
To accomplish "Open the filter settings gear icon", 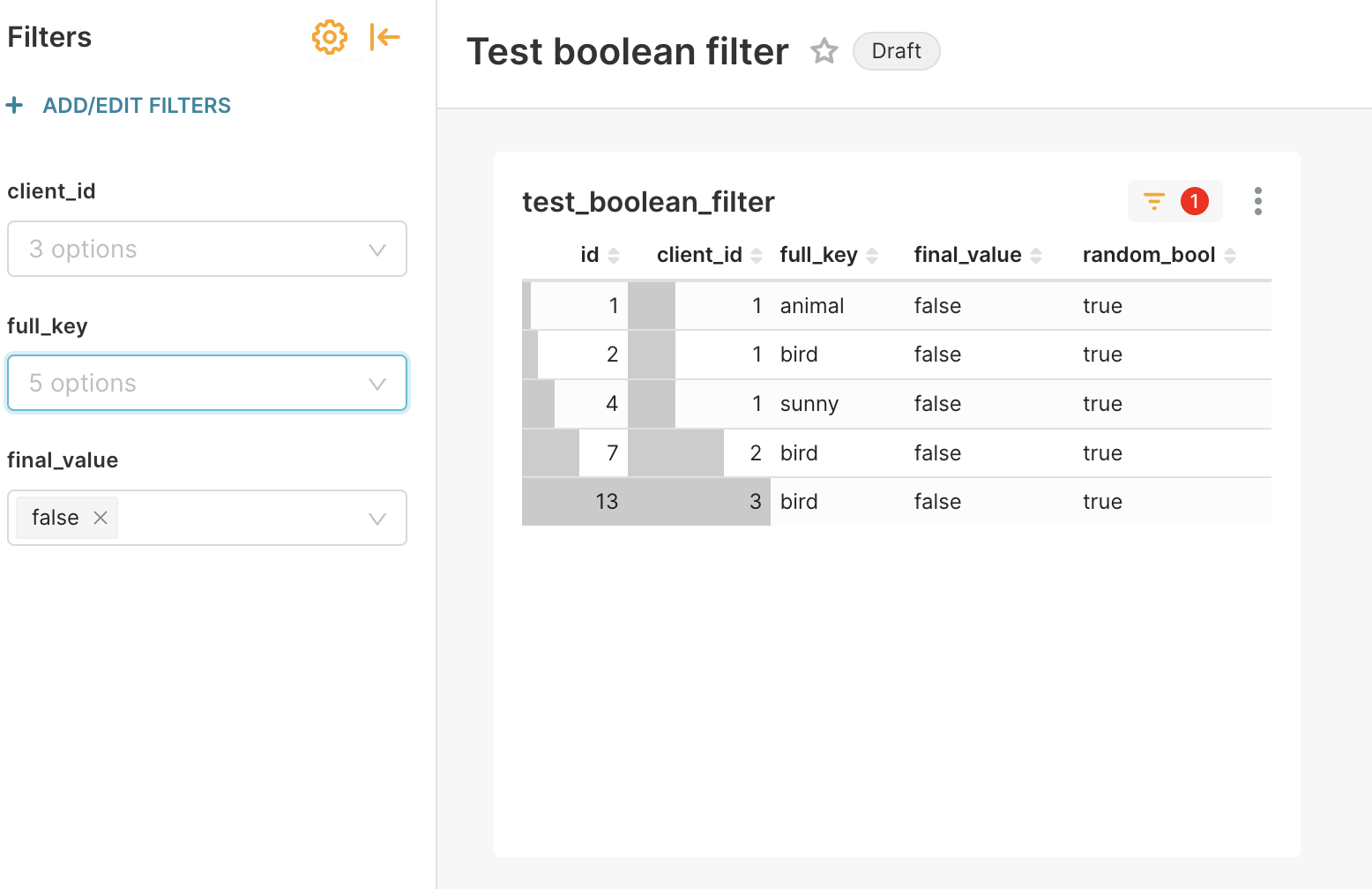I will (330, 37).
